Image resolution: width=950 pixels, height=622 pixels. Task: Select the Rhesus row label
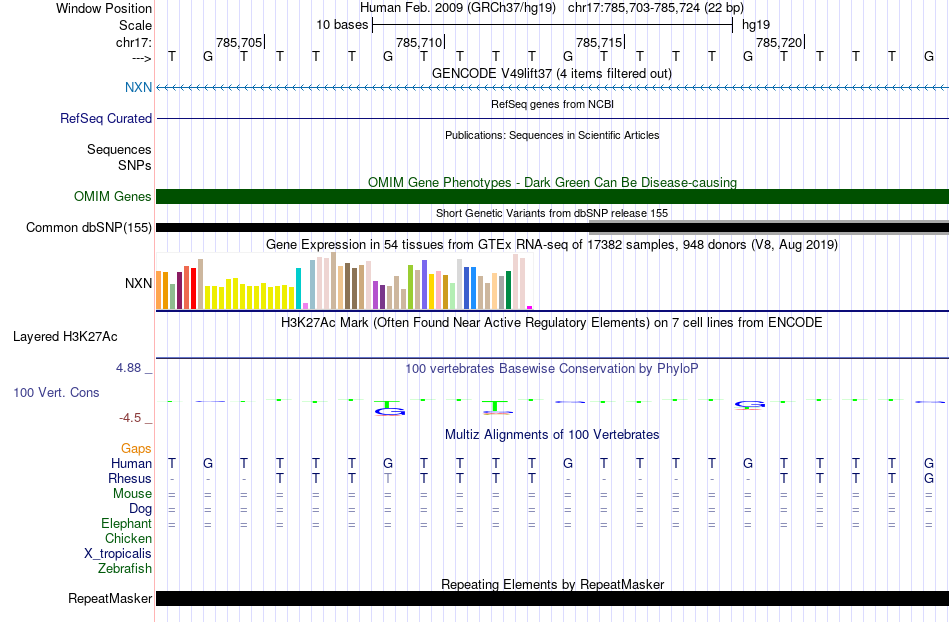click(x=130, y=478)
